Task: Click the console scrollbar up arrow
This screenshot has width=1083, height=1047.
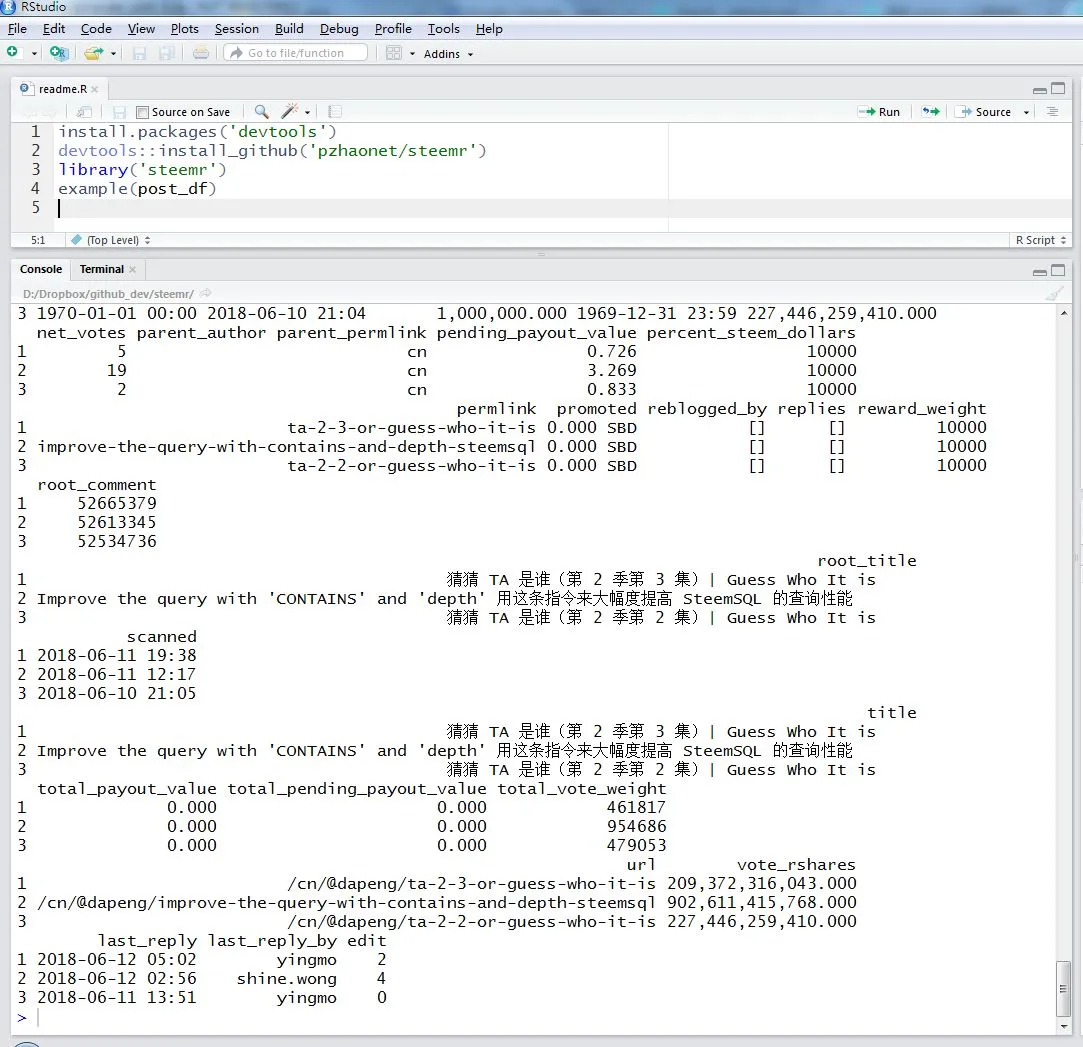Action: coord(1064,313)
